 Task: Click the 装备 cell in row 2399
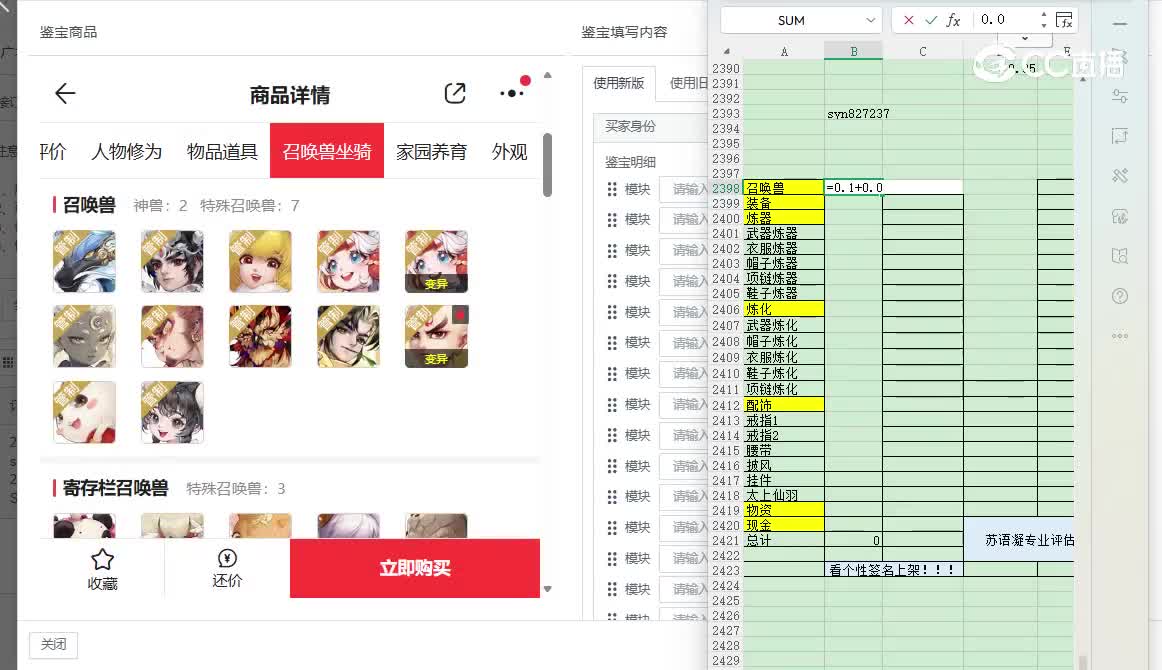coord(783,203)
